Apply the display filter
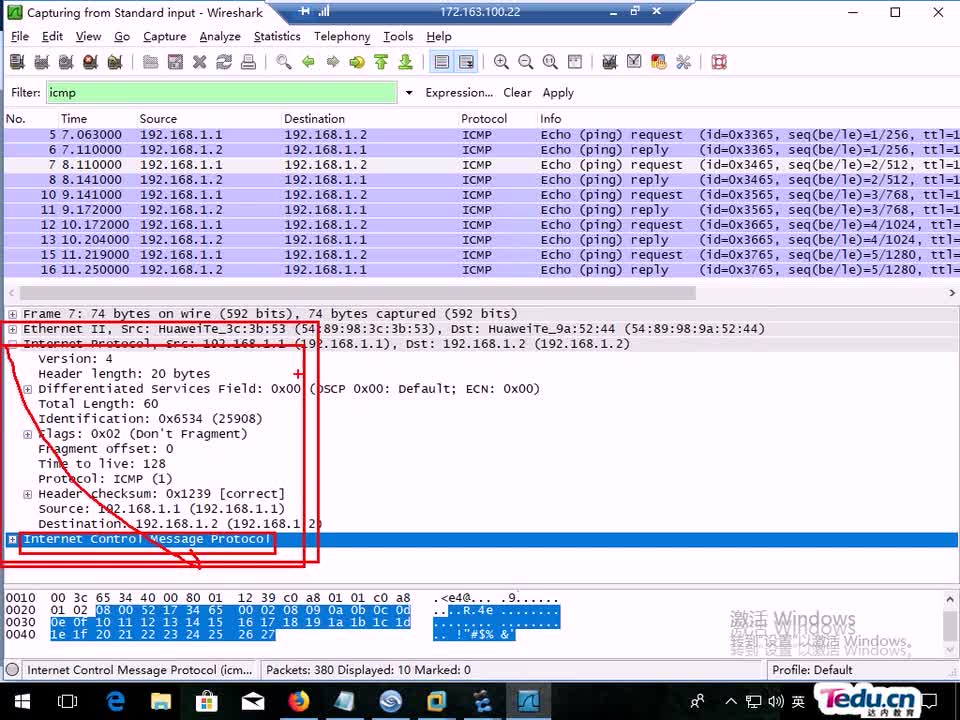 click(558, 92)
